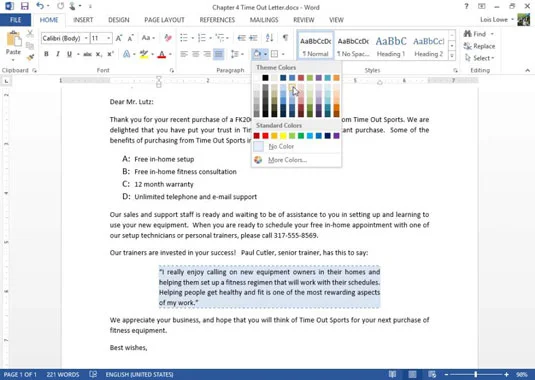Toggle Bold formatting
The height and width of the screenshot is (380, 535).
click(x=46, y=54)
